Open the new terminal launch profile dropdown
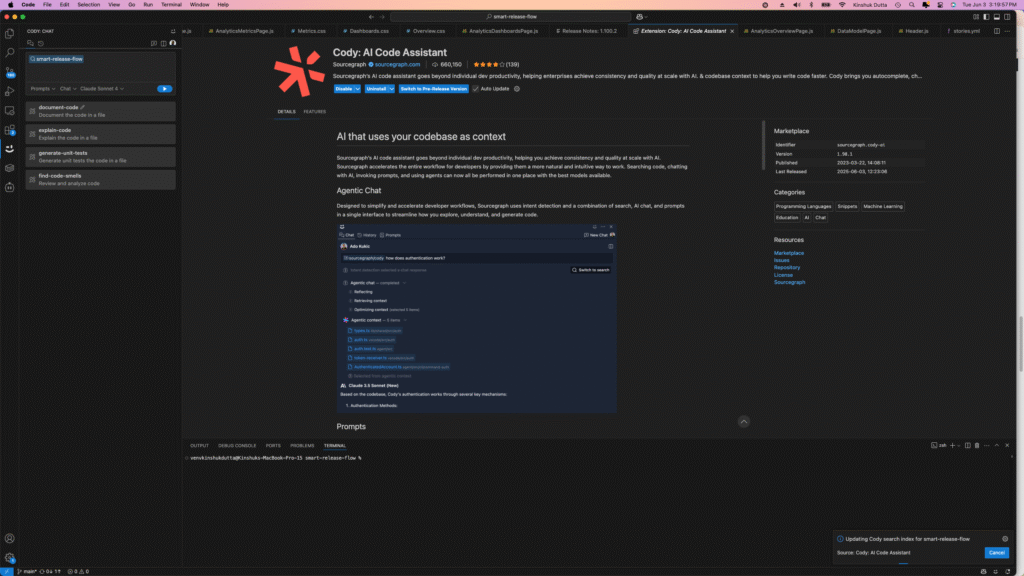 pyautogui.click(x=959, y=445)
